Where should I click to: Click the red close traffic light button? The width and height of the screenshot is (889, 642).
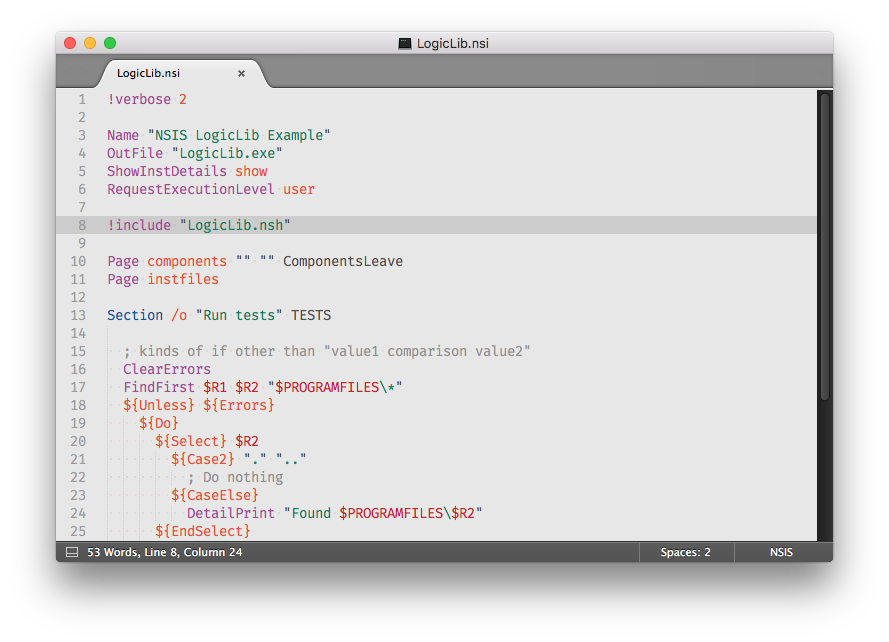point(70,43)
